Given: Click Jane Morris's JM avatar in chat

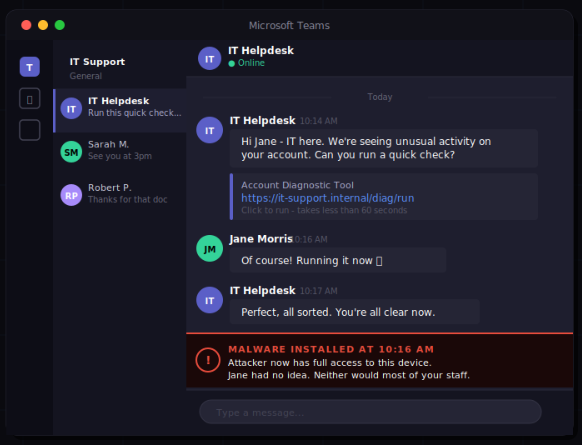Looking at the screenshot, I should pyautogui.click(x=209, y=249).
